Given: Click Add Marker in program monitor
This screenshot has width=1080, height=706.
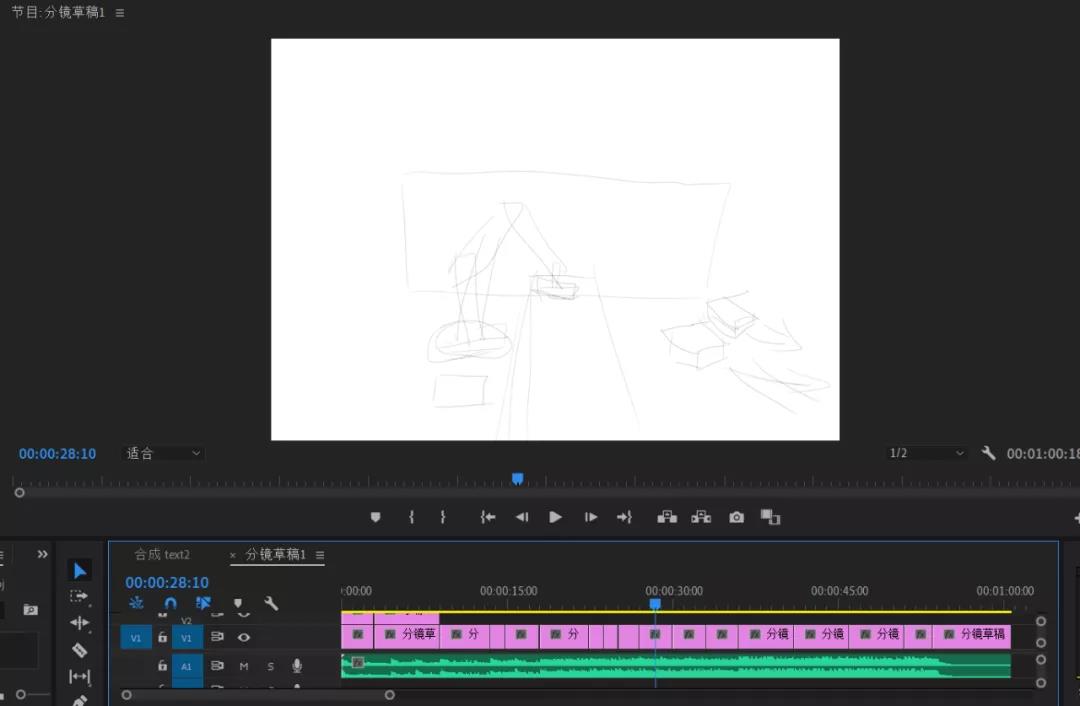Looking at the screenshot, I should coord(375,517).
